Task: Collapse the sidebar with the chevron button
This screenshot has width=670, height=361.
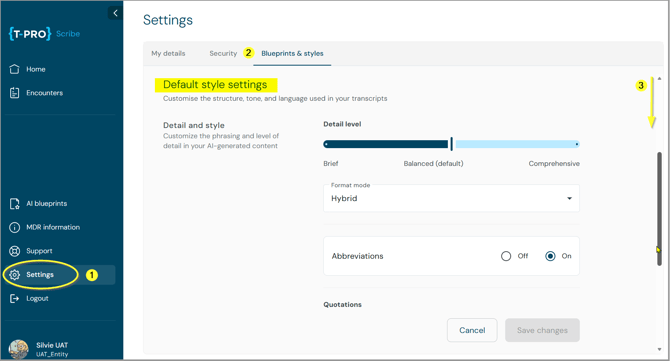Action: pyautogui.click(x=115, y=13)
